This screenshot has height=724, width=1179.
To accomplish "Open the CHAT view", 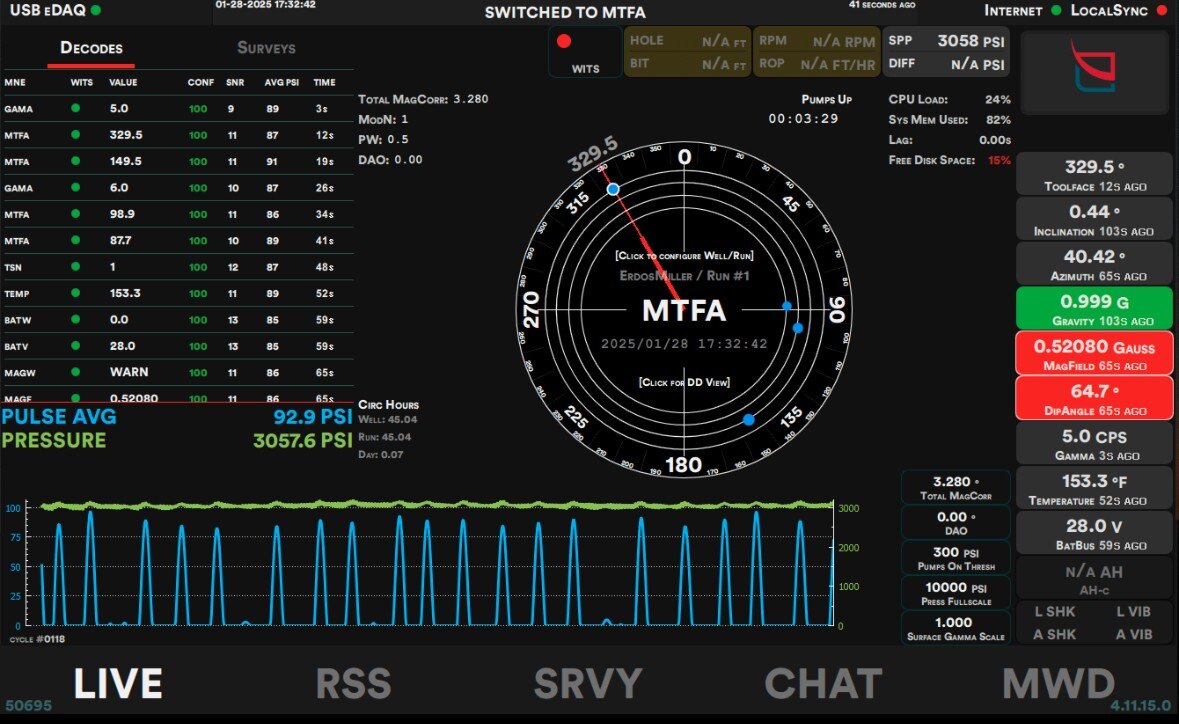I will click(x=823, y=683).
